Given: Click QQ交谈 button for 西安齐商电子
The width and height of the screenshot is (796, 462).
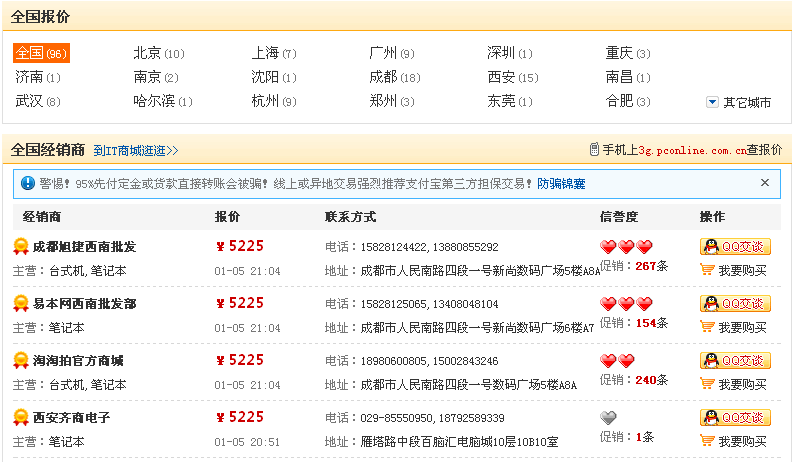Looking at the screenshot, I should pos(735,418).
